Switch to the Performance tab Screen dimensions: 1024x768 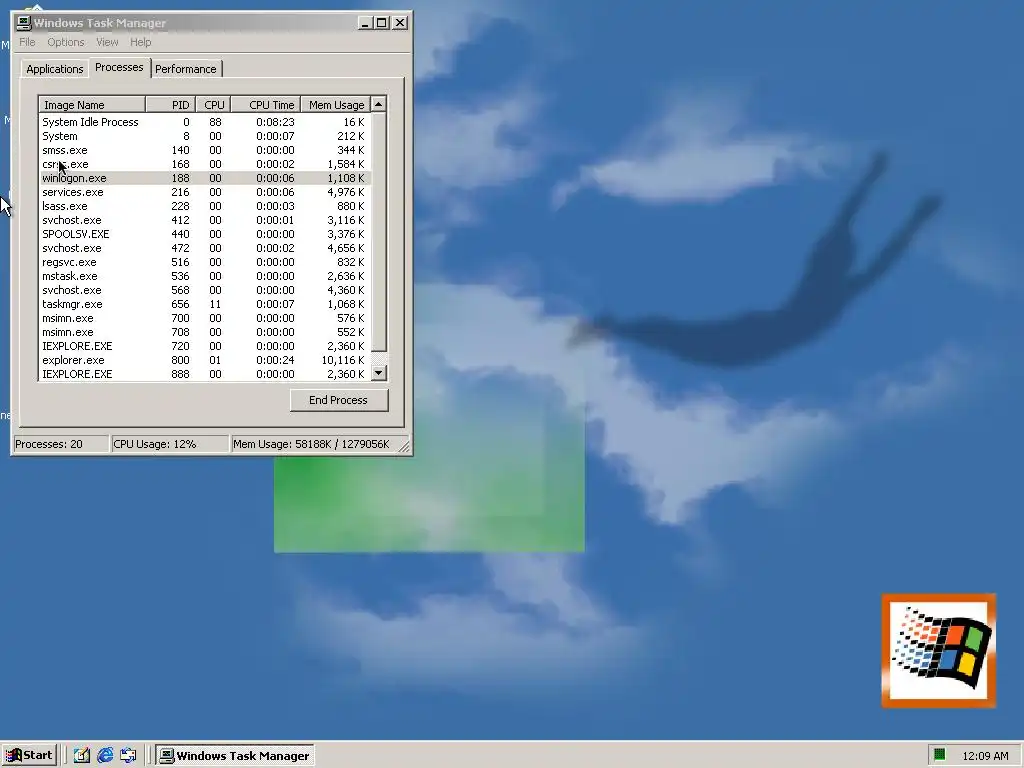(185, 69)
